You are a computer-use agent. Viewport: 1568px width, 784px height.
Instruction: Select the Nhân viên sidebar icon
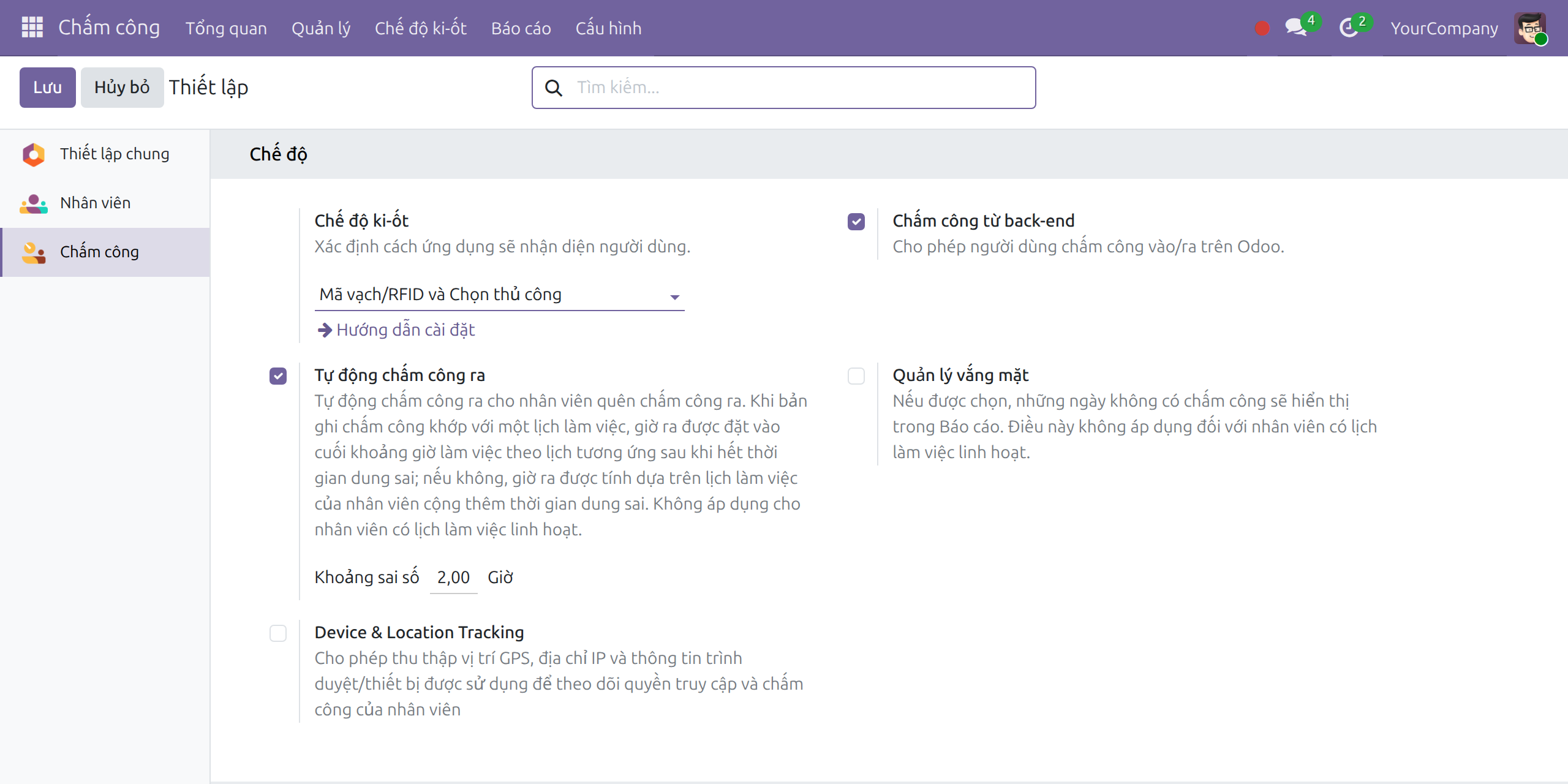(34, 203)
